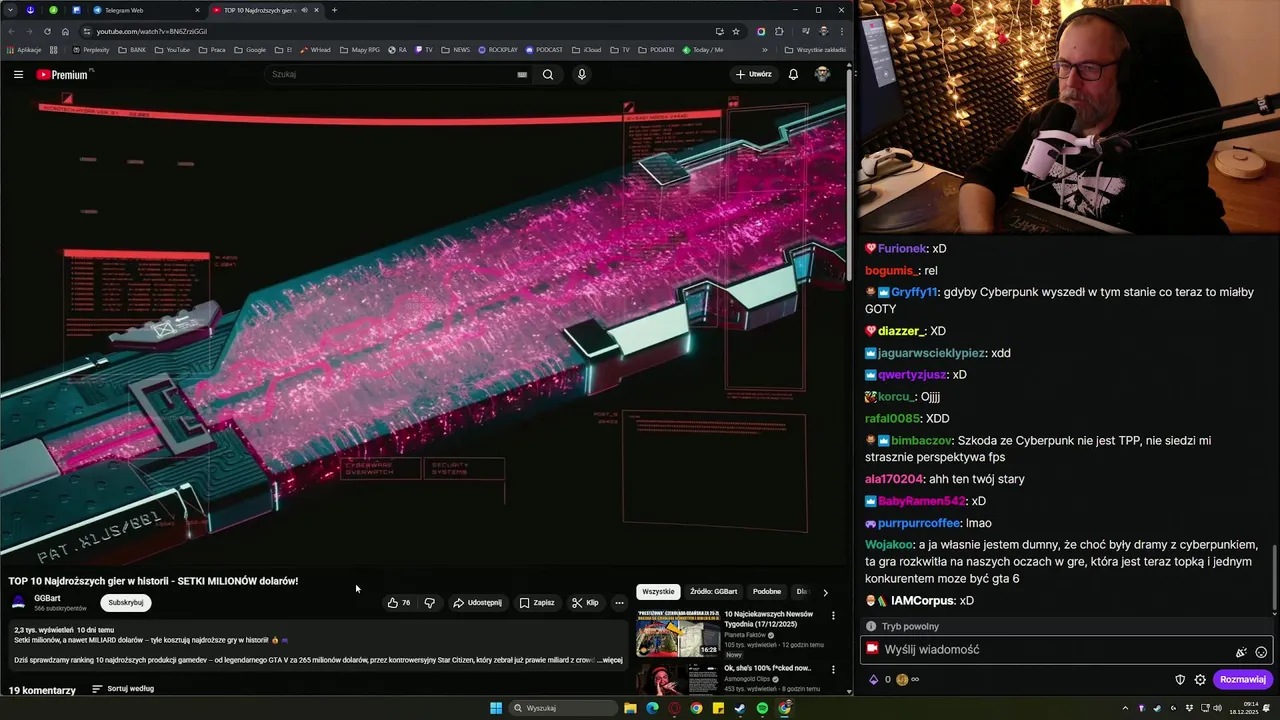Open the BANK bookmarks folder
The height and width of the screenshot is (720, 1280).
pos(132,49)
